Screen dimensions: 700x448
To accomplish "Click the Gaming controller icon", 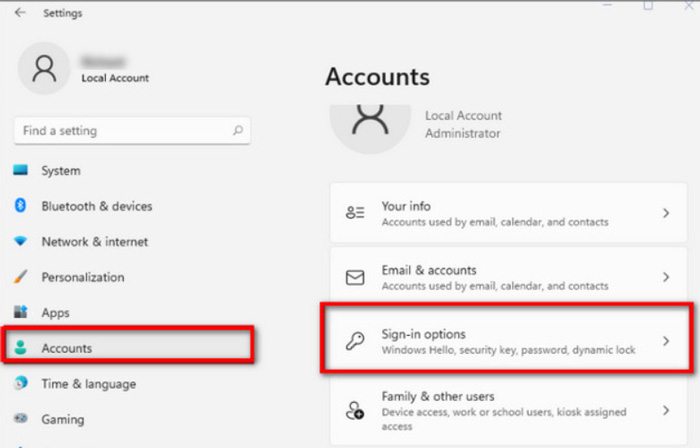I will click(x=21, y=419).
